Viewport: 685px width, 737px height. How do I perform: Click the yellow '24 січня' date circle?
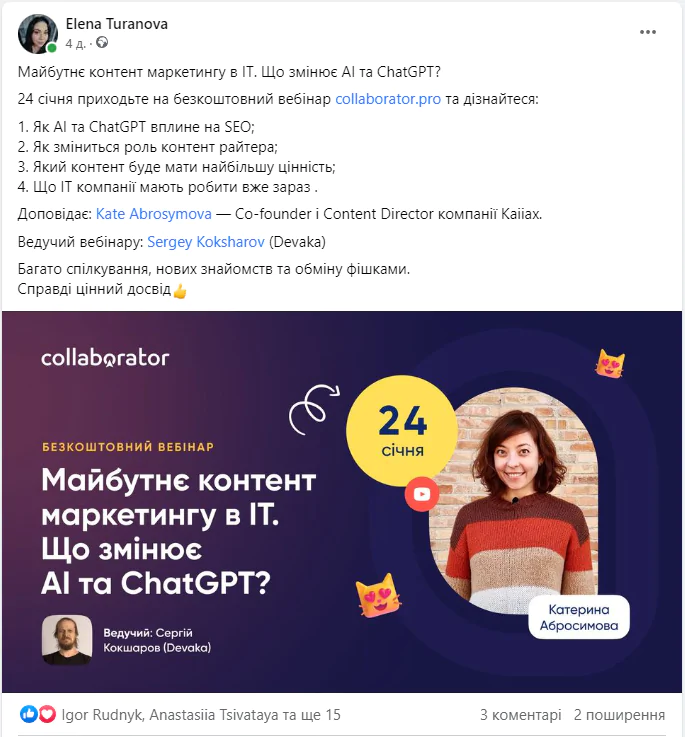point(402,430)
